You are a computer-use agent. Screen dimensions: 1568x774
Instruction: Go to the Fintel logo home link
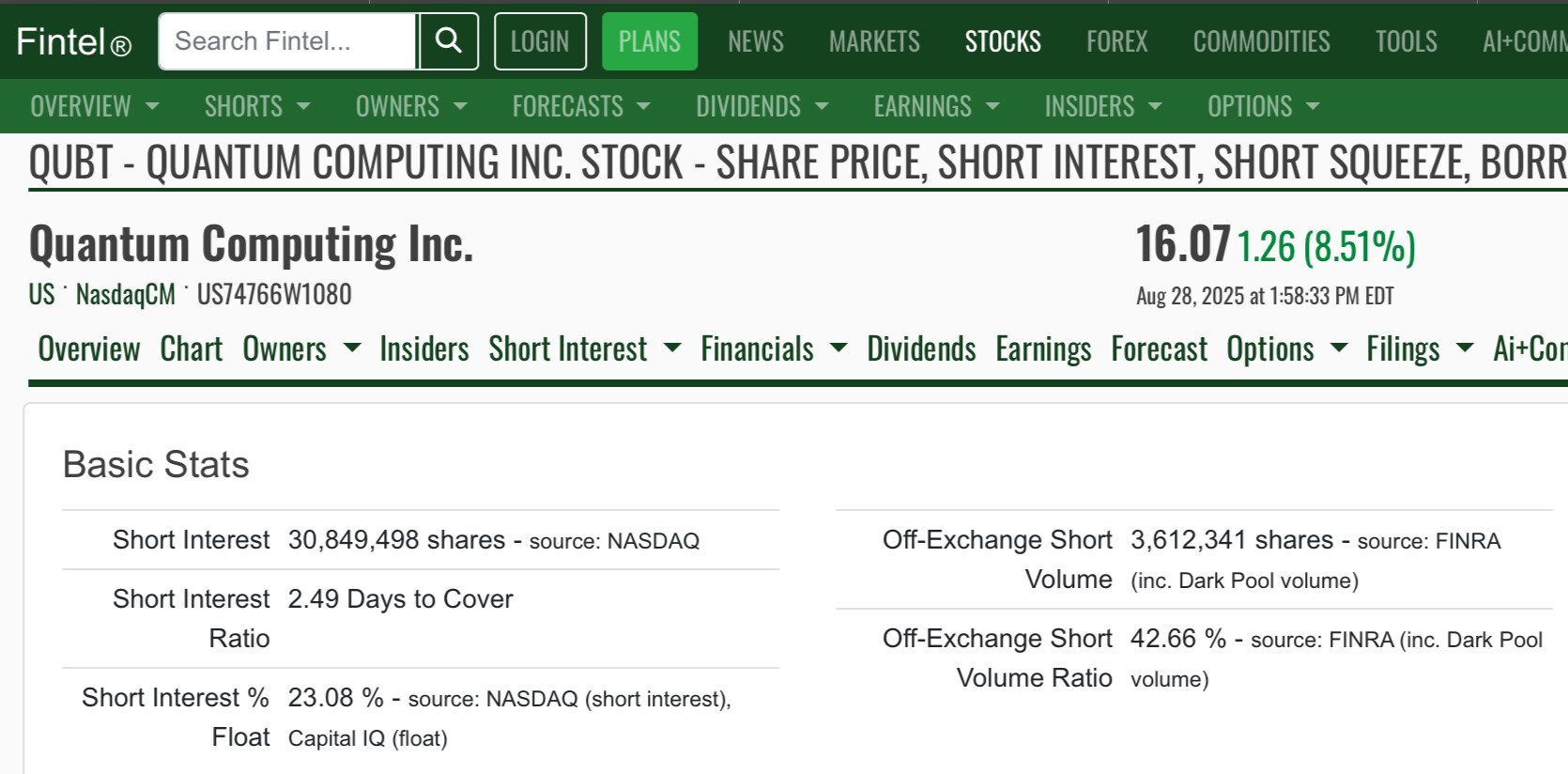point(73,41)
